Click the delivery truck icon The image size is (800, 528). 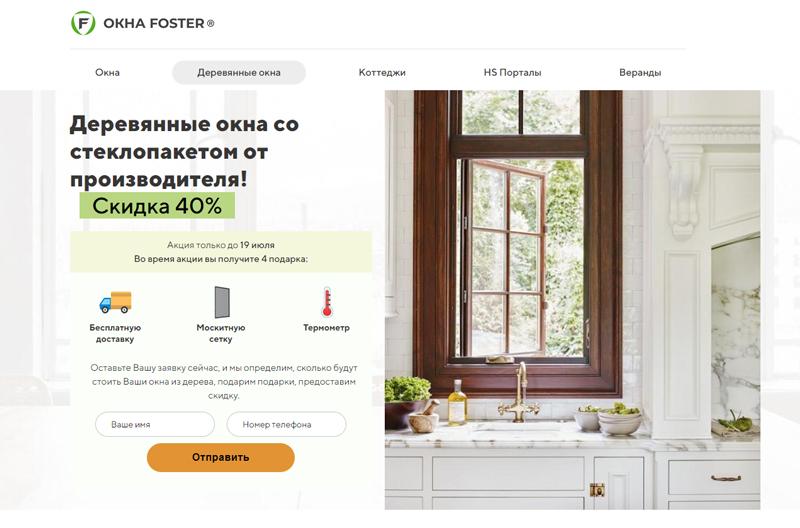pos(115,302)
